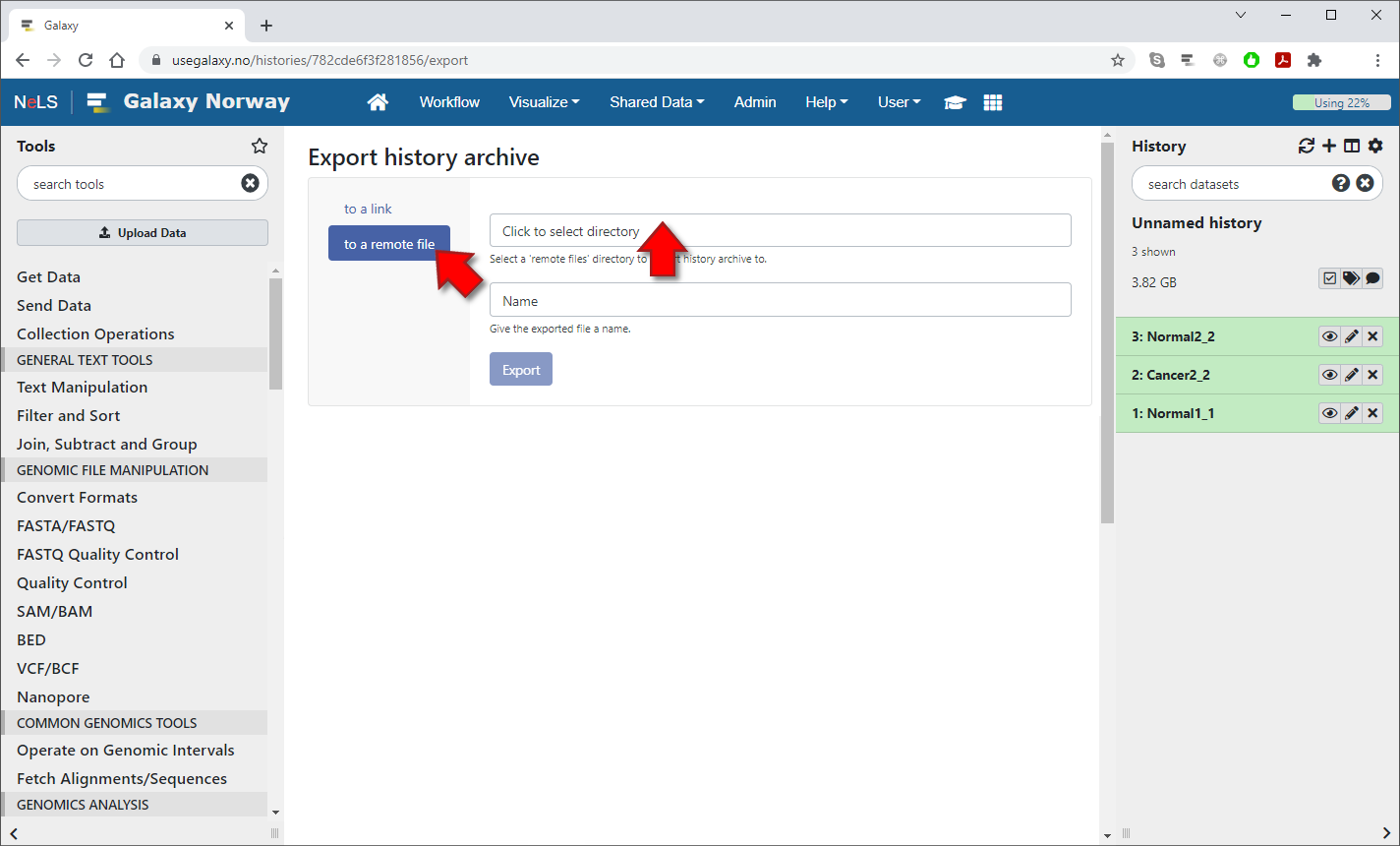
Task: Delete the Normal1_1 dataset
Action: pos(1373,413)
